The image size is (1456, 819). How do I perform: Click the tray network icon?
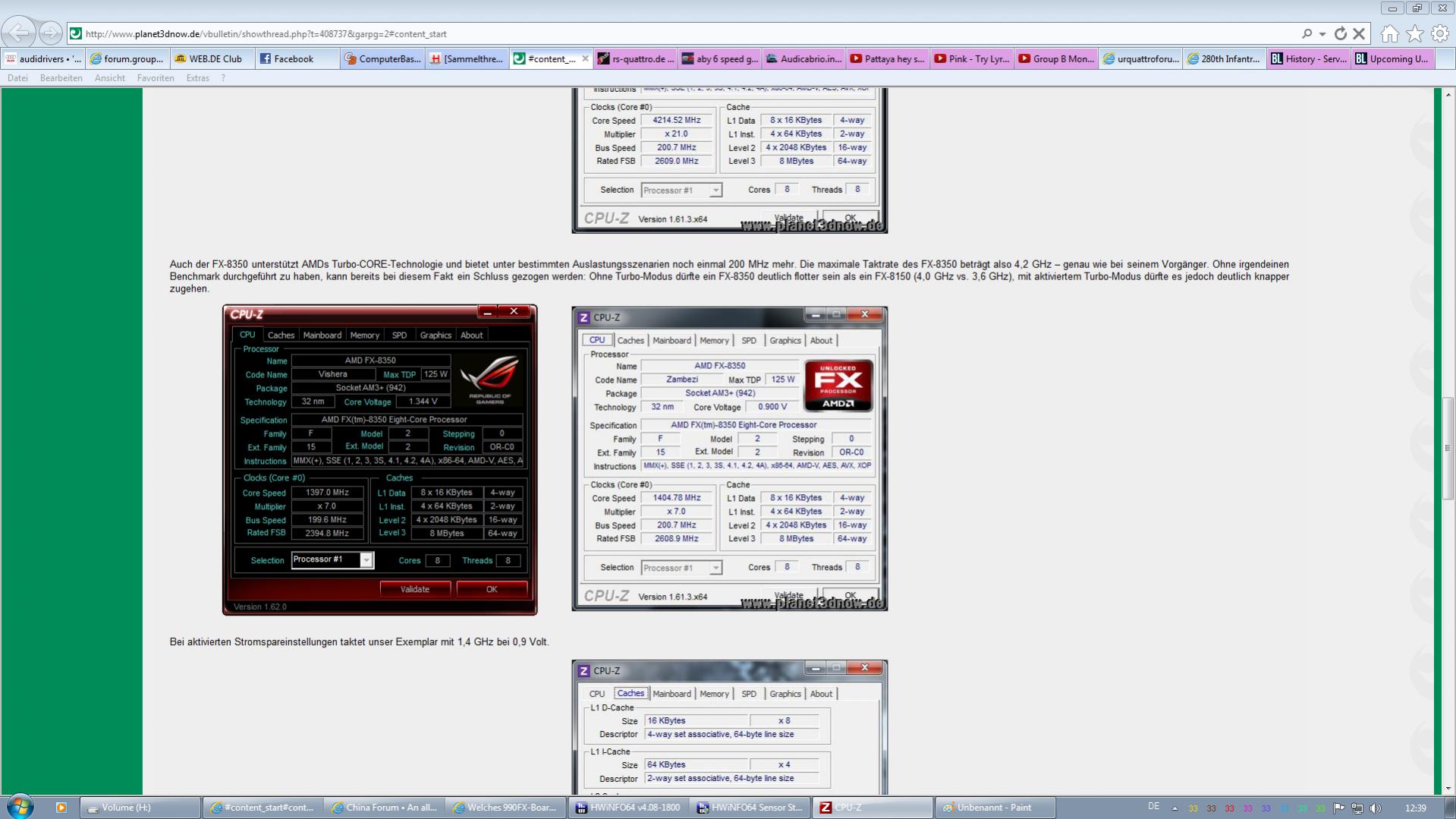point(1357,808)
